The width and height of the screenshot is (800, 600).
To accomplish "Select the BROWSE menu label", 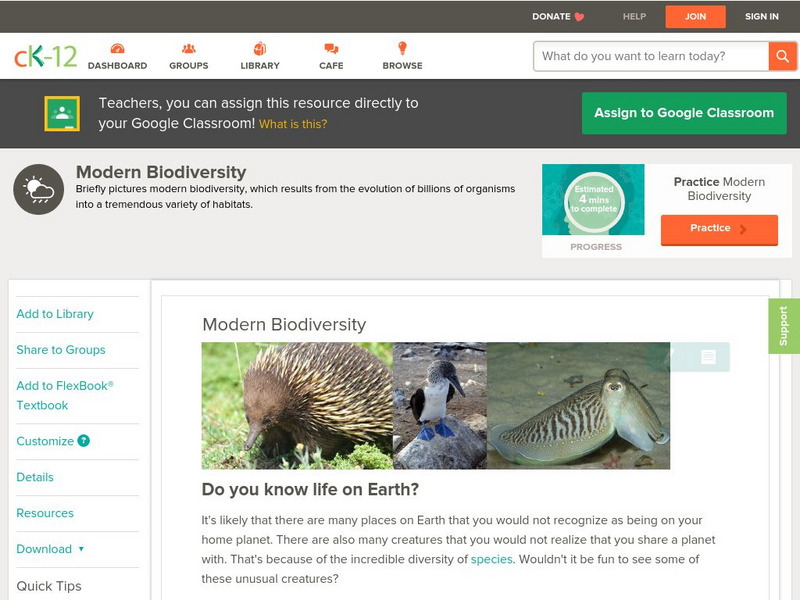I will pos(403,66).
